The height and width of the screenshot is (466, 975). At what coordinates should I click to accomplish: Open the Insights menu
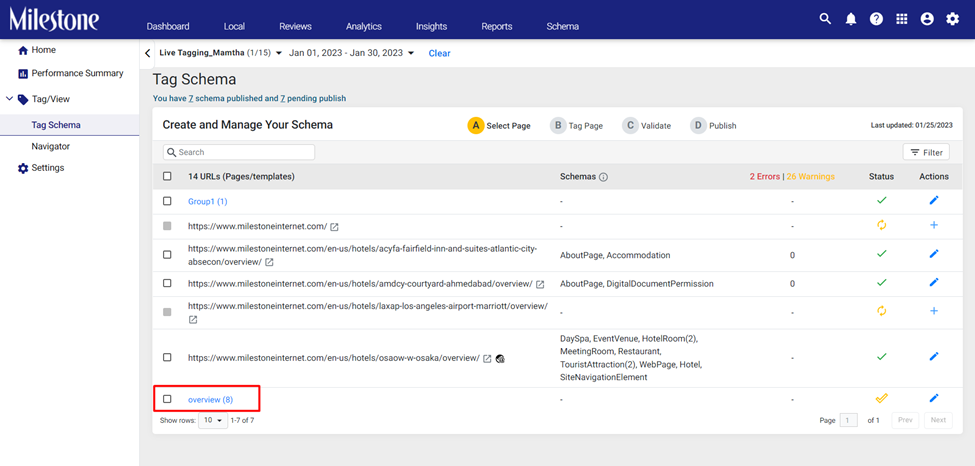tap(432, 26)
